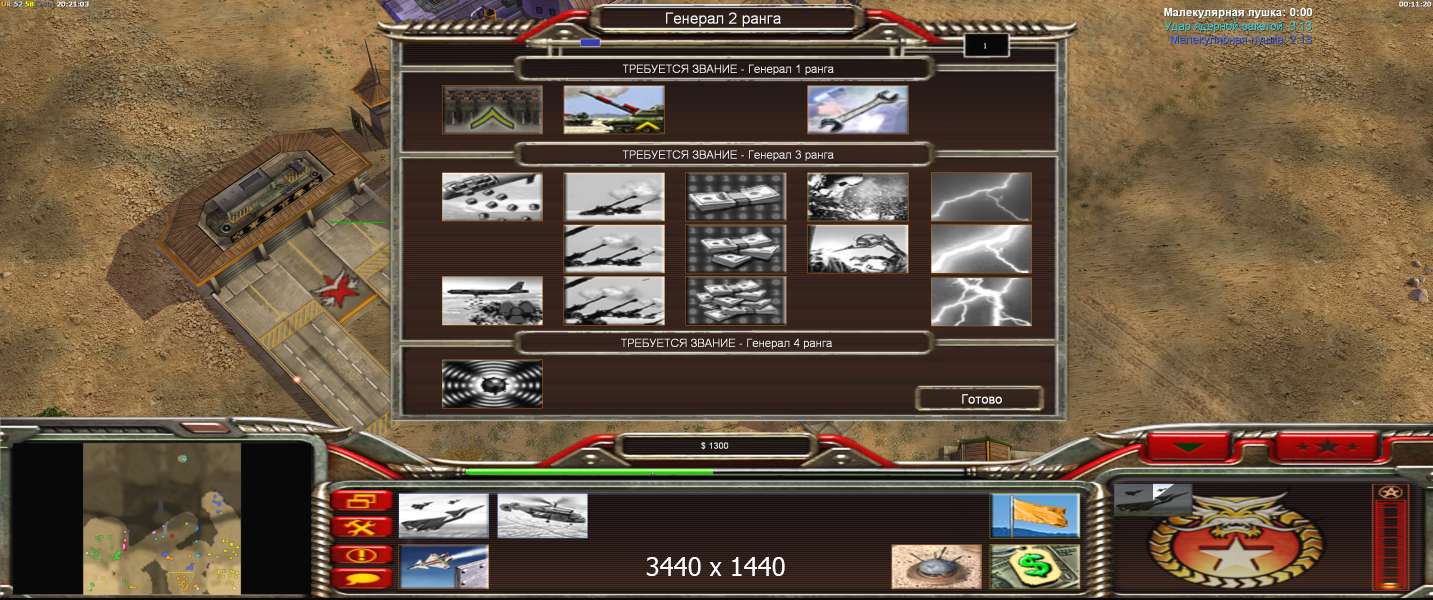Select the cluster mines bomb-drop icon
Image resolution: width=1433 pixels, height=600 pixels.
(x=493, y=197)
